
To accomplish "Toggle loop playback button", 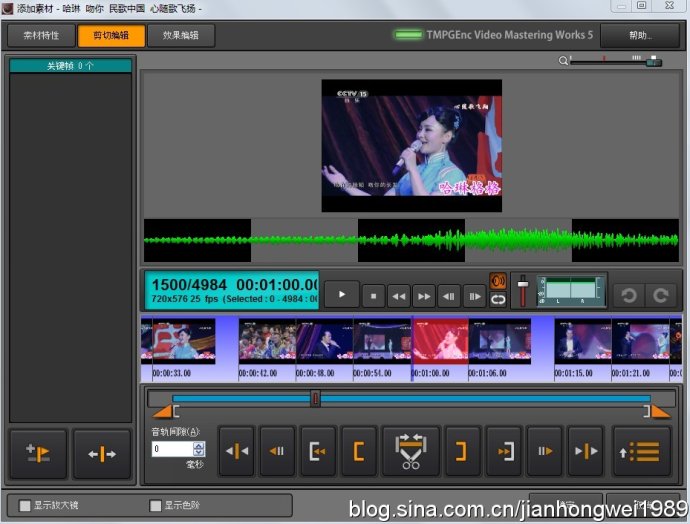I will 497,300.
